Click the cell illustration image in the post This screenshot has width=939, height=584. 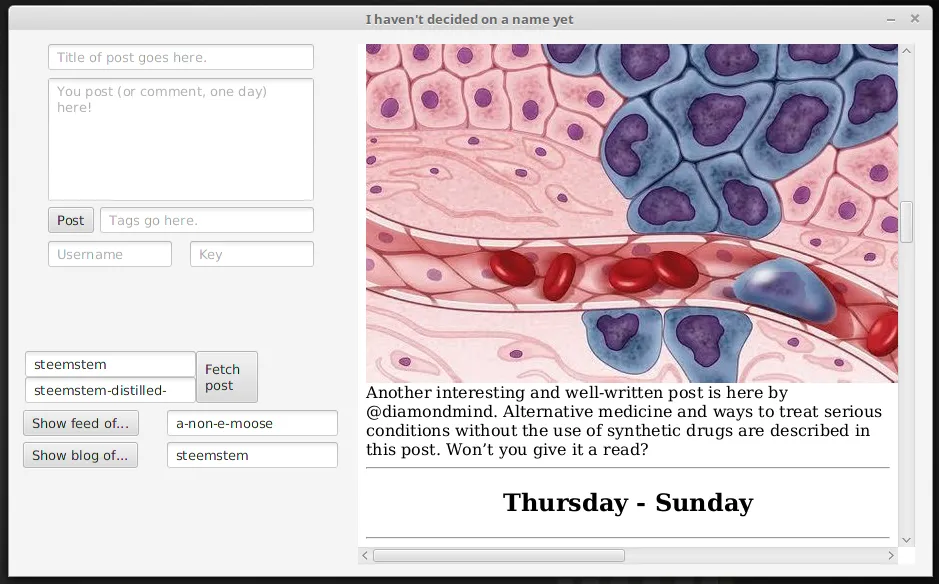pyautogui.click(x=632, y=213)
